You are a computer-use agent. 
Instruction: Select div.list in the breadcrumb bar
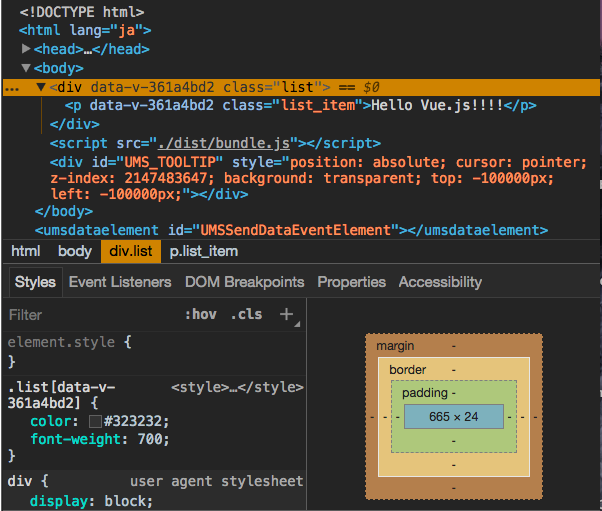pos(131,251)
